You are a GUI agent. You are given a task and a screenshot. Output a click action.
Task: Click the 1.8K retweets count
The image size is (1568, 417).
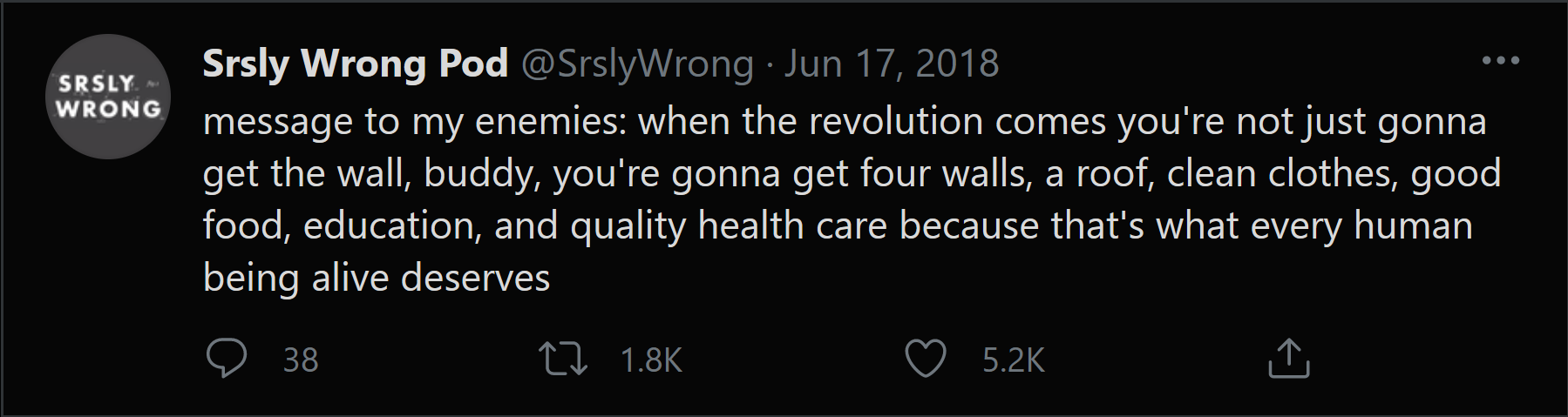click(x=651, y=360)
